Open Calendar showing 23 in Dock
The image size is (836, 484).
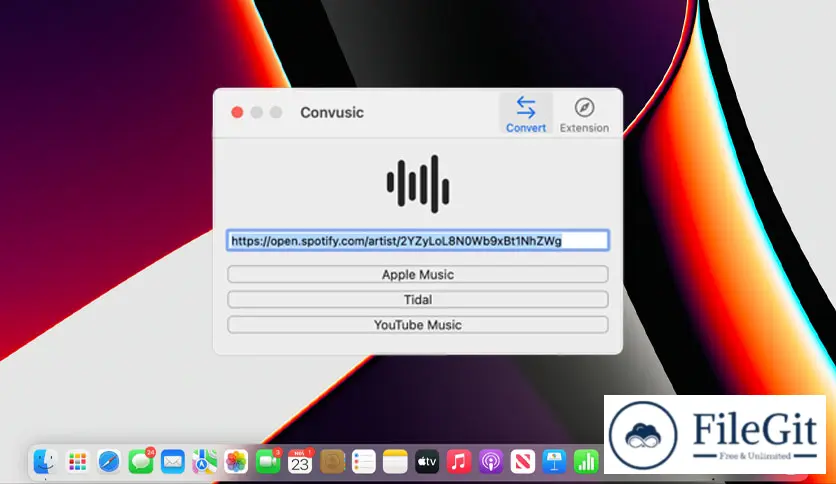coord(300,462)
